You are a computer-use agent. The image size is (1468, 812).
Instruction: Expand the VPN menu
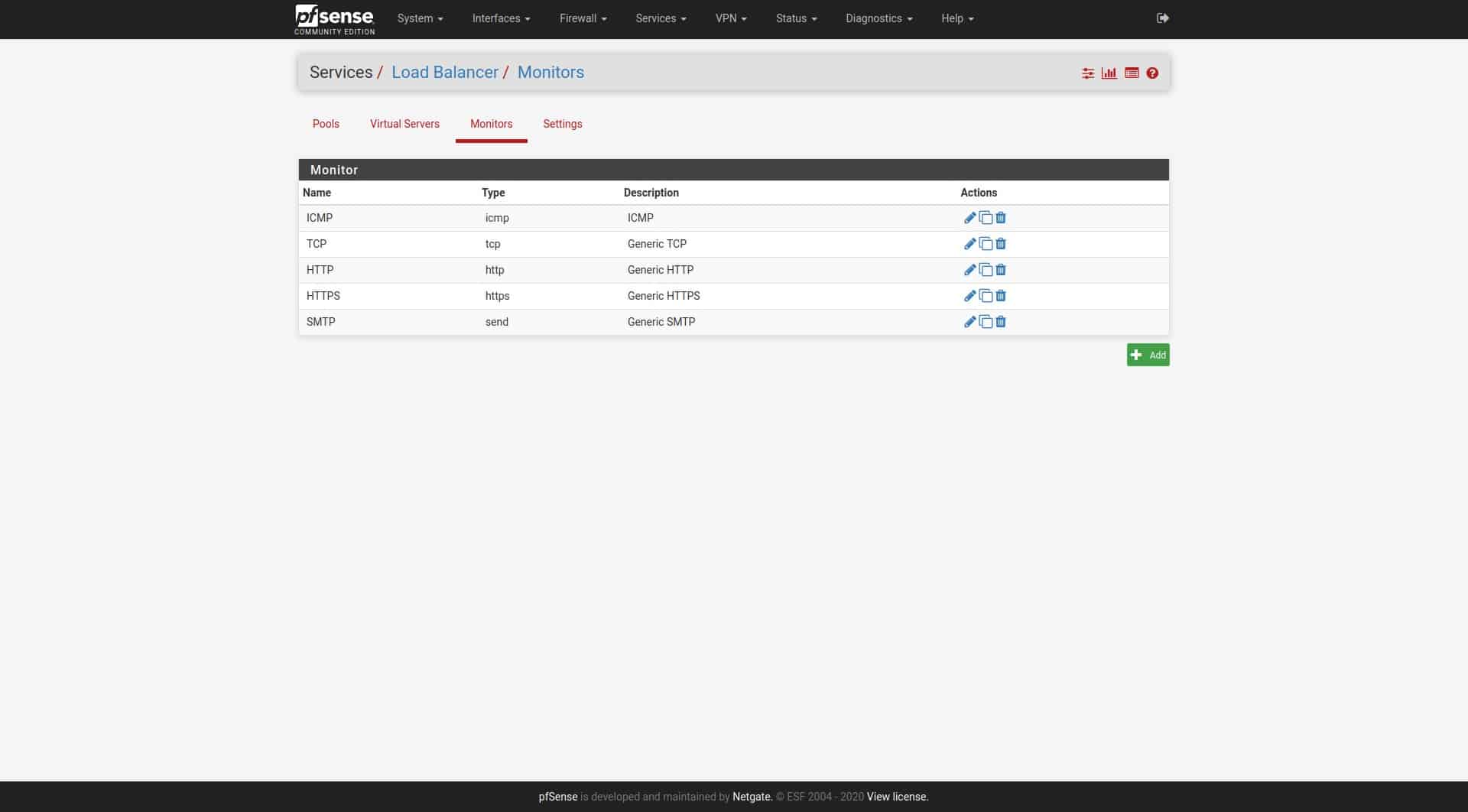click(731, 18)
